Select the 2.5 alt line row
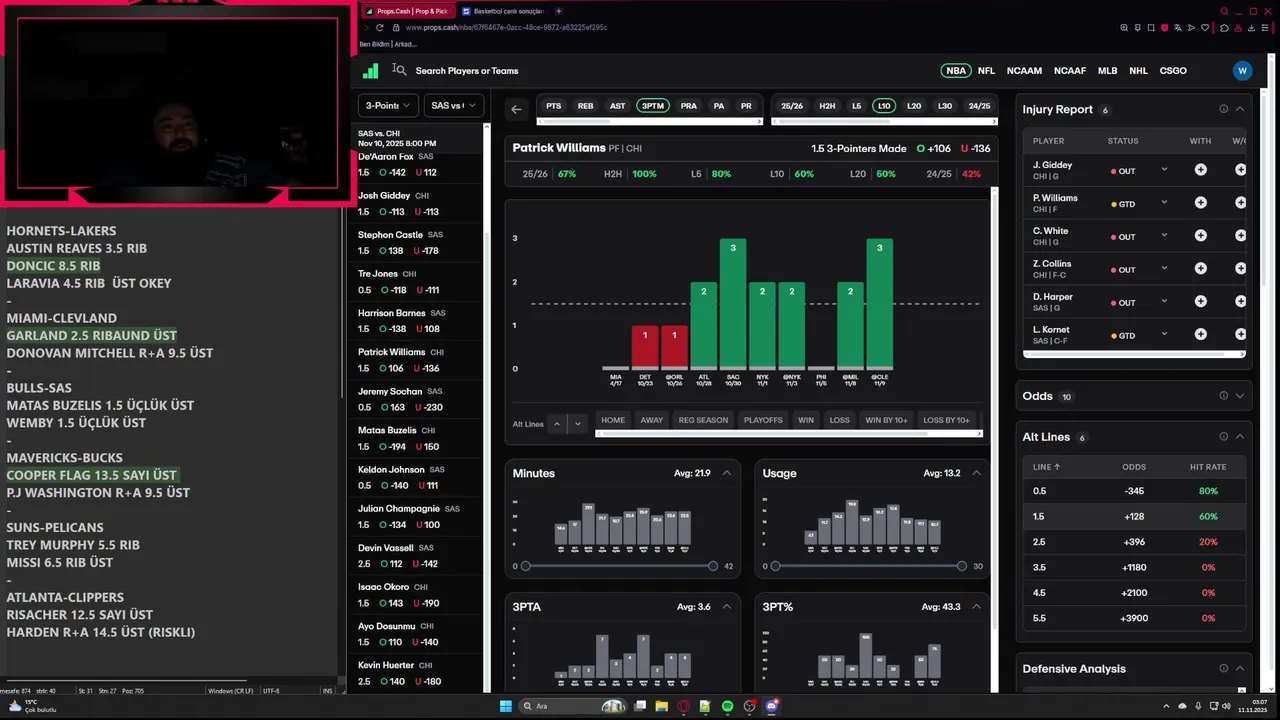The height and width of the screenshot is (720, 1280). point(1134,542)
